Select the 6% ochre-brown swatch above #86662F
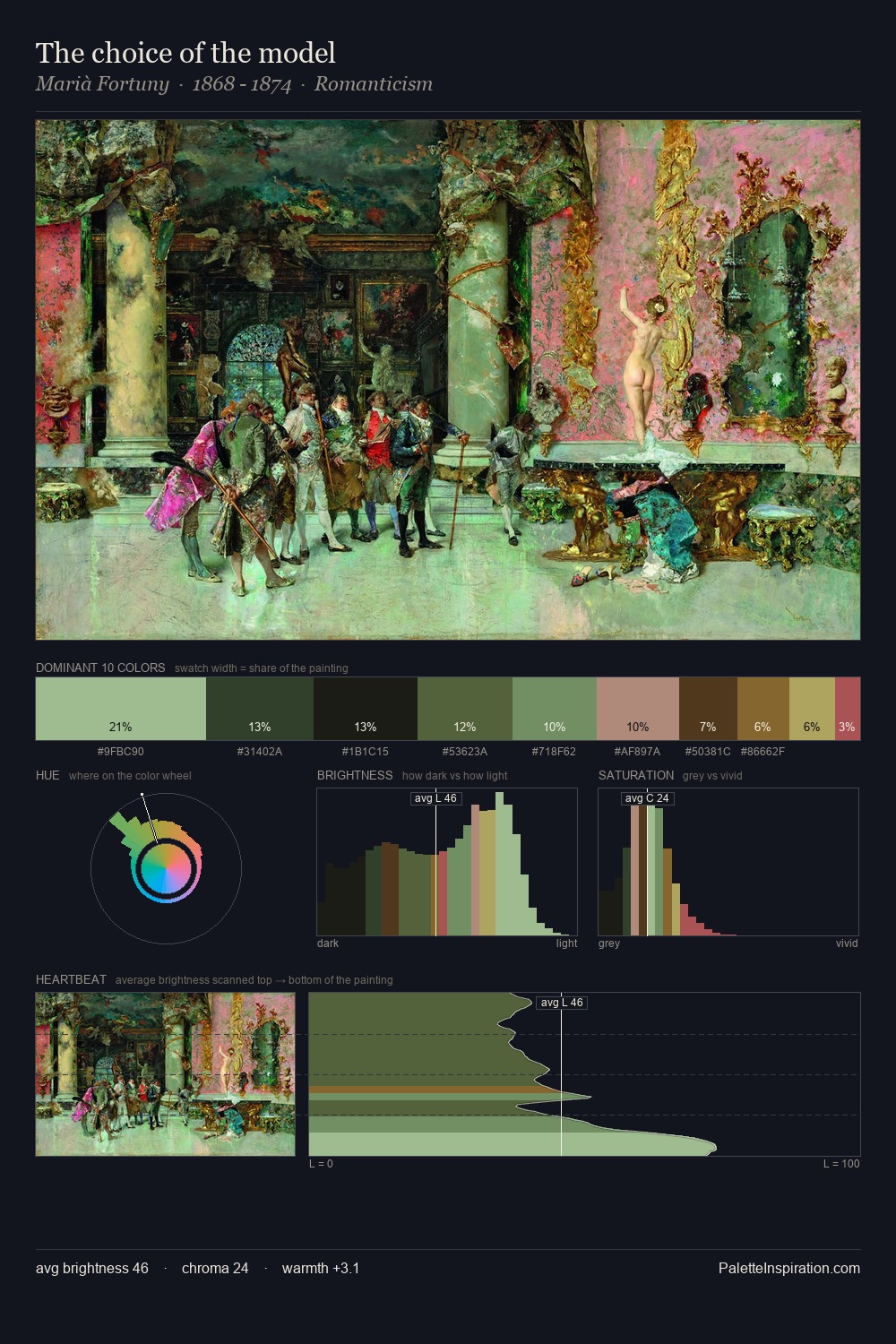Screen dimensions: 896x1344 [763, 709]
